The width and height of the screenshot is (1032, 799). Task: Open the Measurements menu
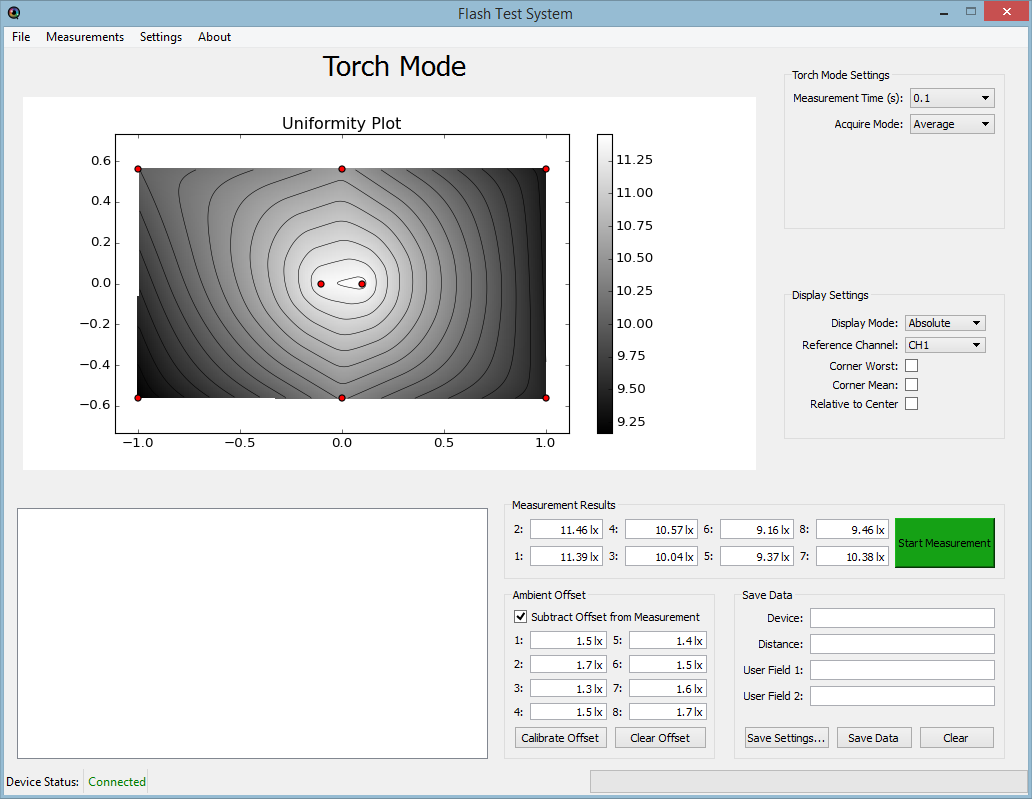pyautogui.click(x=85, y=37)
